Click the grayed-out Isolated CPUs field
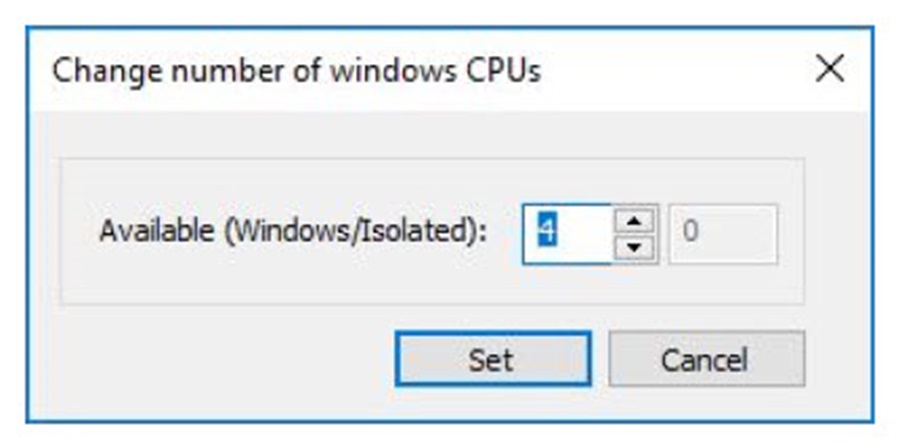Viewport: 900px width, 445px height. (722, 234)
